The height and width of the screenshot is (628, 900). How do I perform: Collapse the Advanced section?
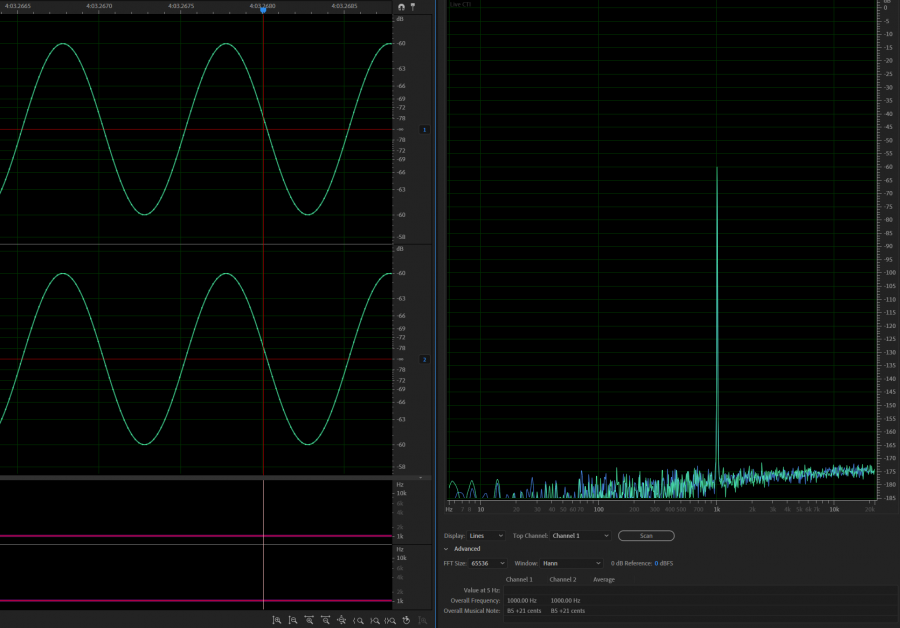coord(447,549)
